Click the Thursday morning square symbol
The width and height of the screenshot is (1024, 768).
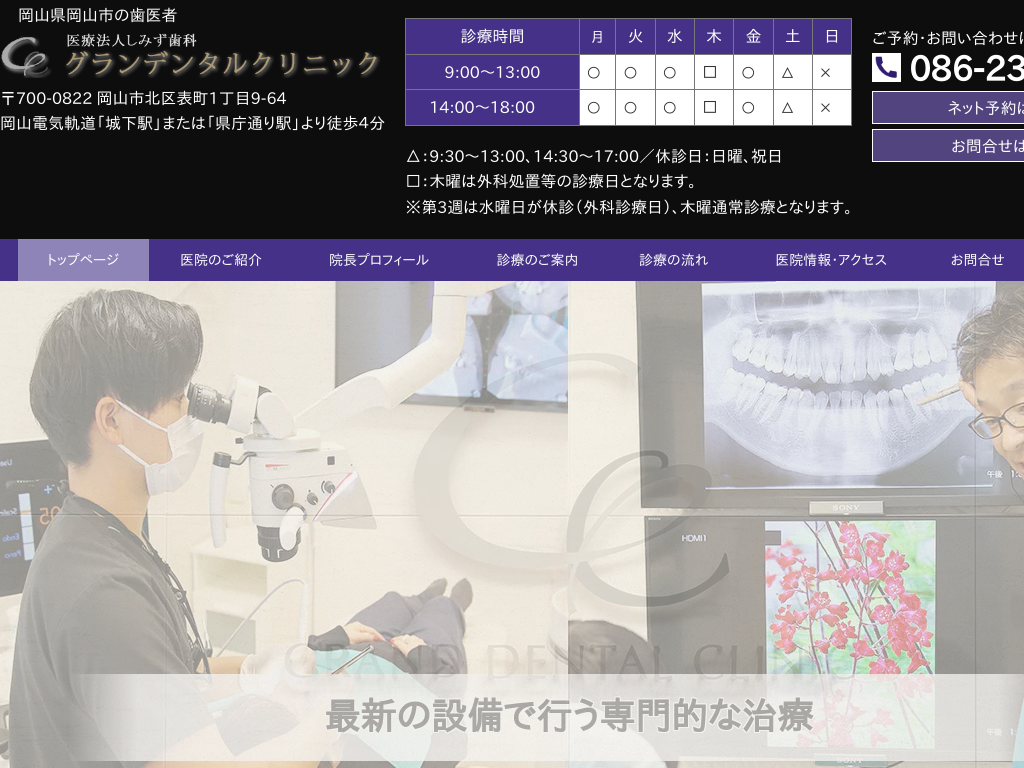click(x=710, y=72)
